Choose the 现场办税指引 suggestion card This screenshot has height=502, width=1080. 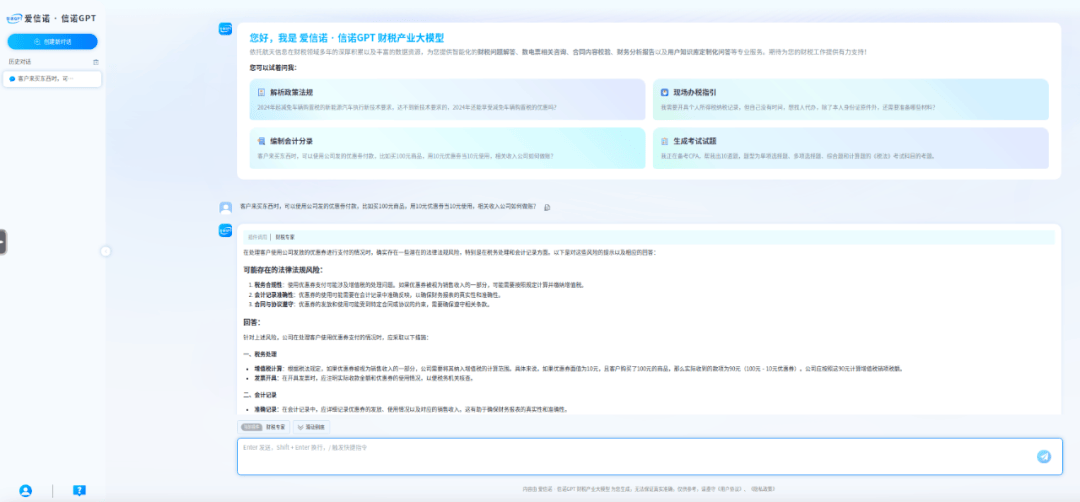850,98
